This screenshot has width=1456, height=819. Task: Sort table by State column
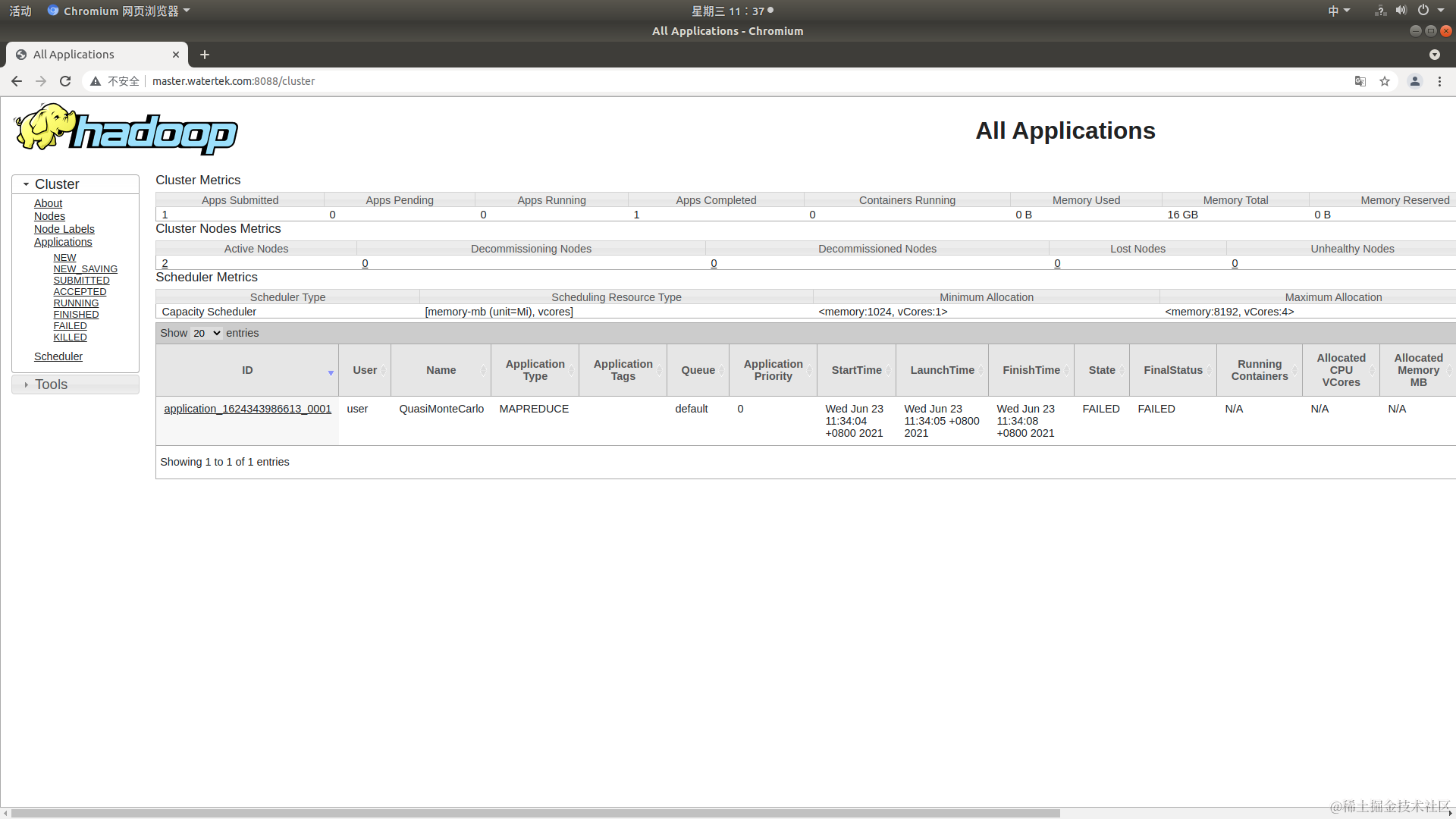pos(1102,370)
